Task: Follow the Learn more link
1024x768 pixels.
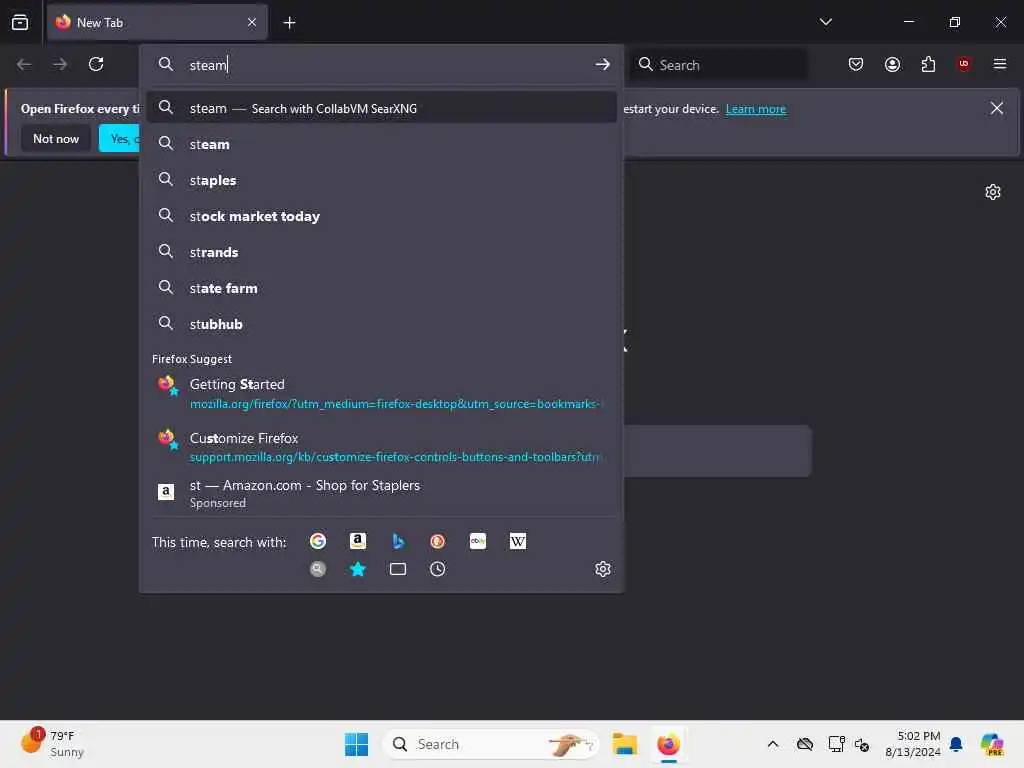Action: 756,109
